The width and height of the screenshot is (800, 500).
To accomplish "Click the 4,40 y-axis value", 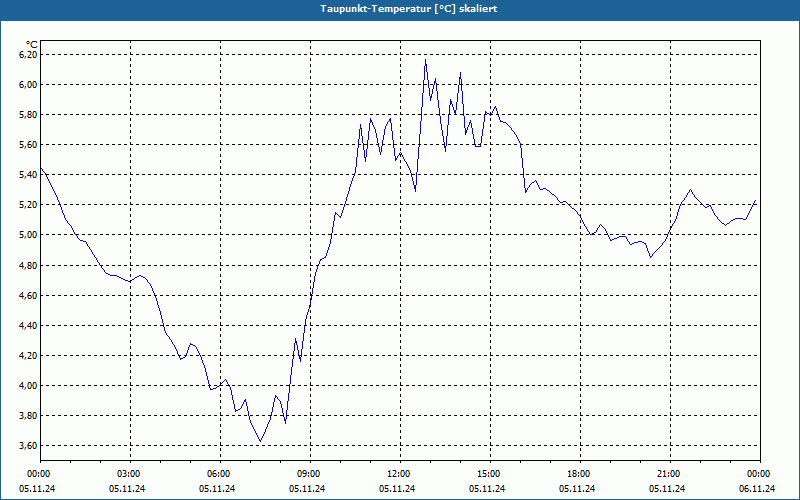I will coord(29,326).
